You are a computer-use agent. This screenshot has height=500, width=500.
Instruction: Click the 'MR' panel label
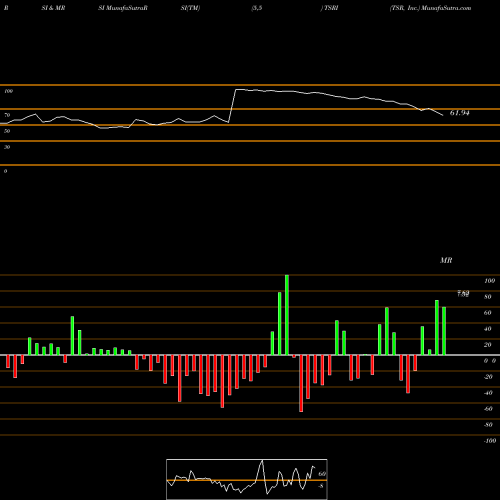[x=446, y=260]
